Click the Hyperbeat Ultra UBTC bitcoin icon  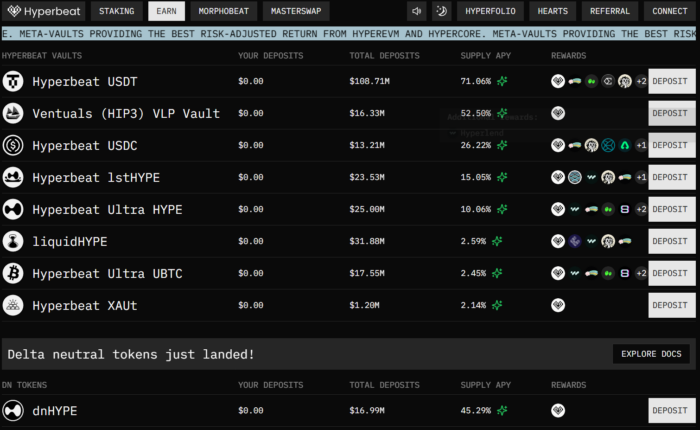14,273
